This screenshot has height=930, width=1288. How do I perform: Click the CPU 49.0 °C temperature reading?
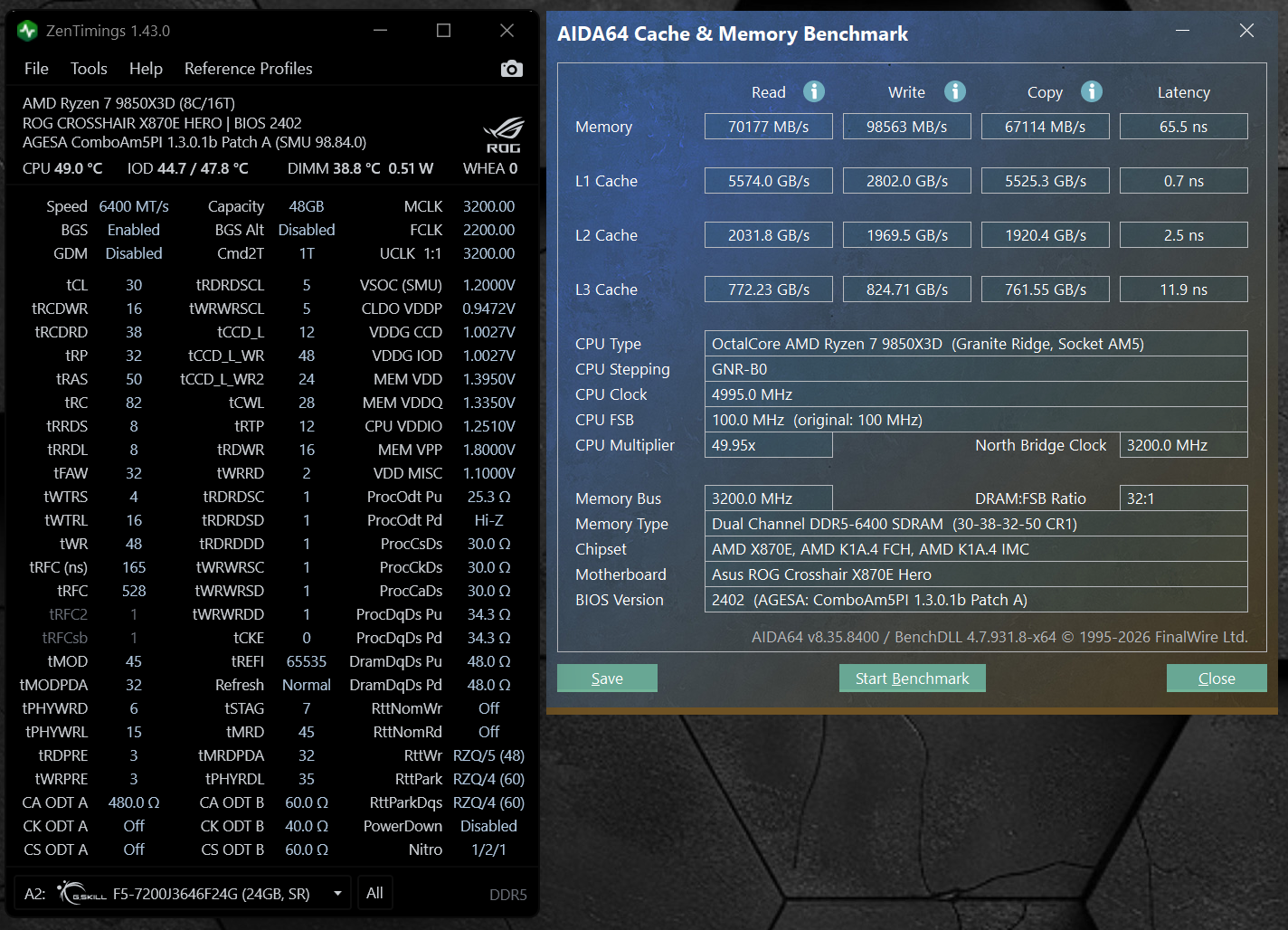[62, 168]
